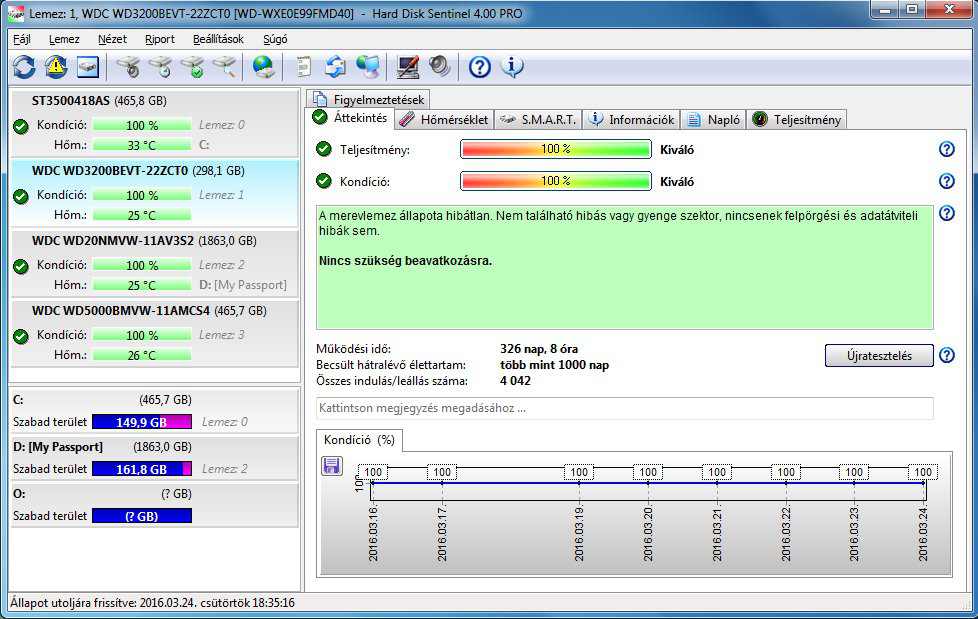Viewport: 978px width, 619px height.
Task: Open configuration via monitor with pen icon
Action: tap(408, 66)
